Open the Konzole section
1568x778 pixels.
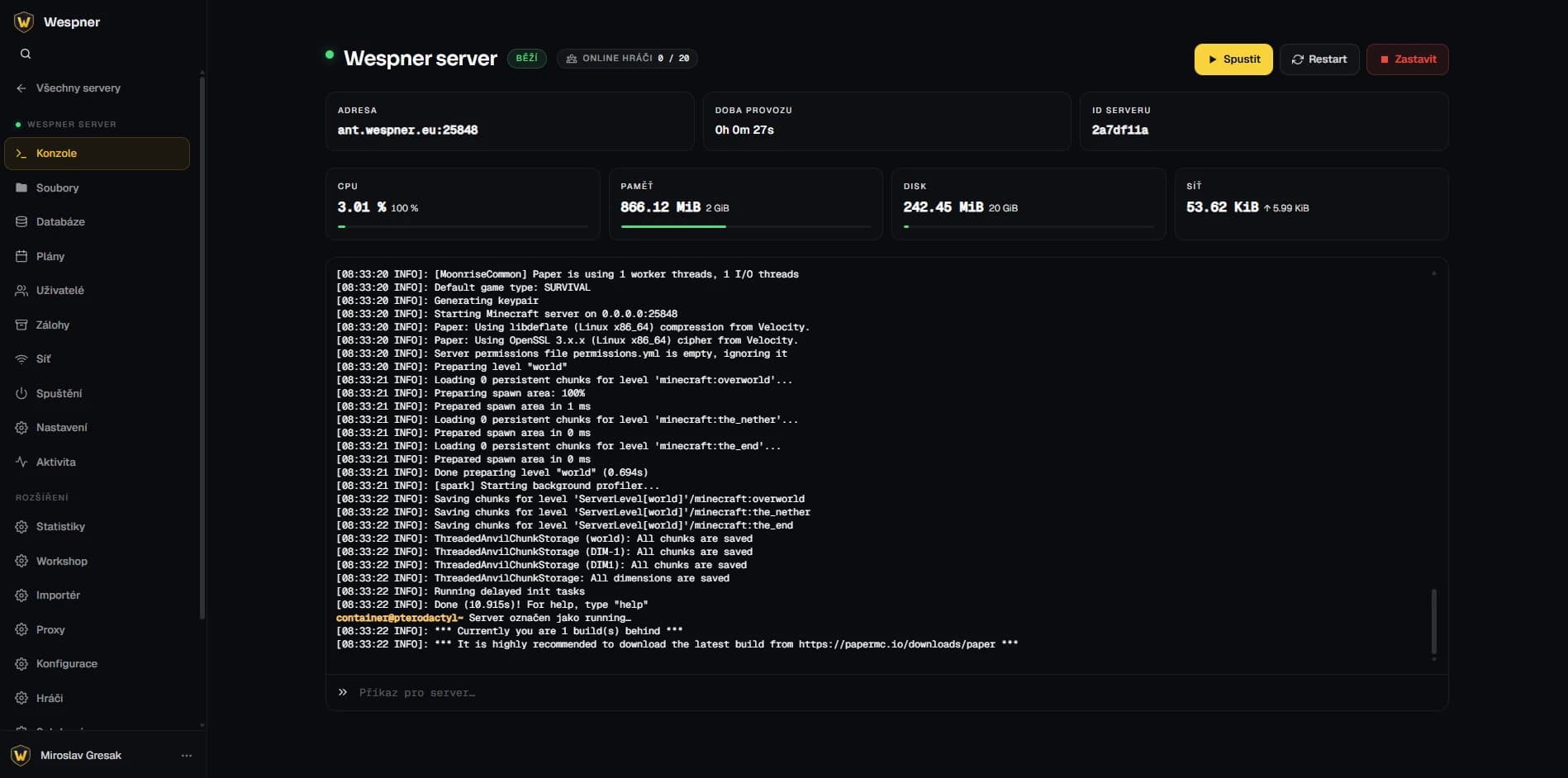pyautogui.click(x=97, y=154)
